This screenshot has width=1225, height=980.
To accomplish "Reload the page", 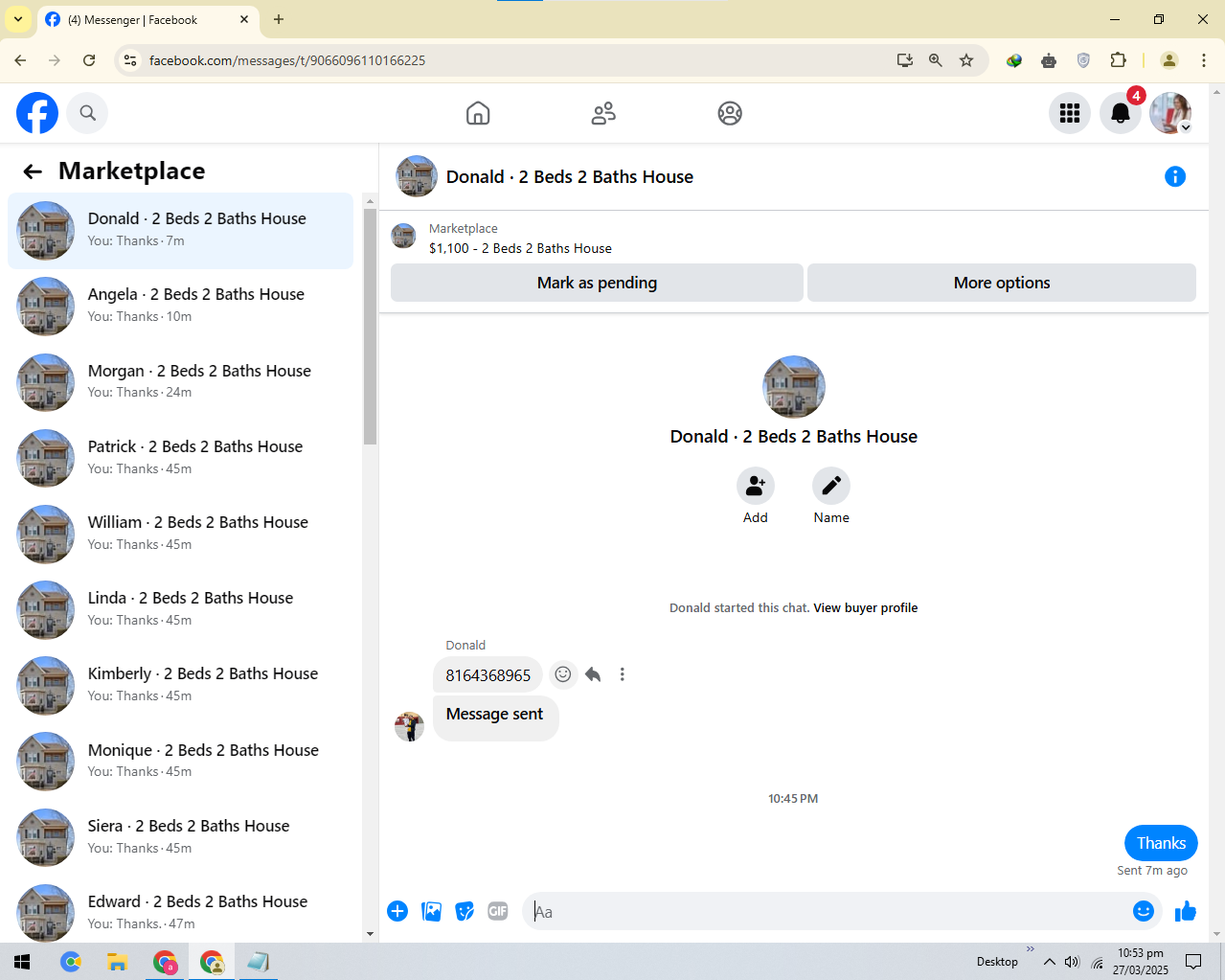I will (89, 60).
